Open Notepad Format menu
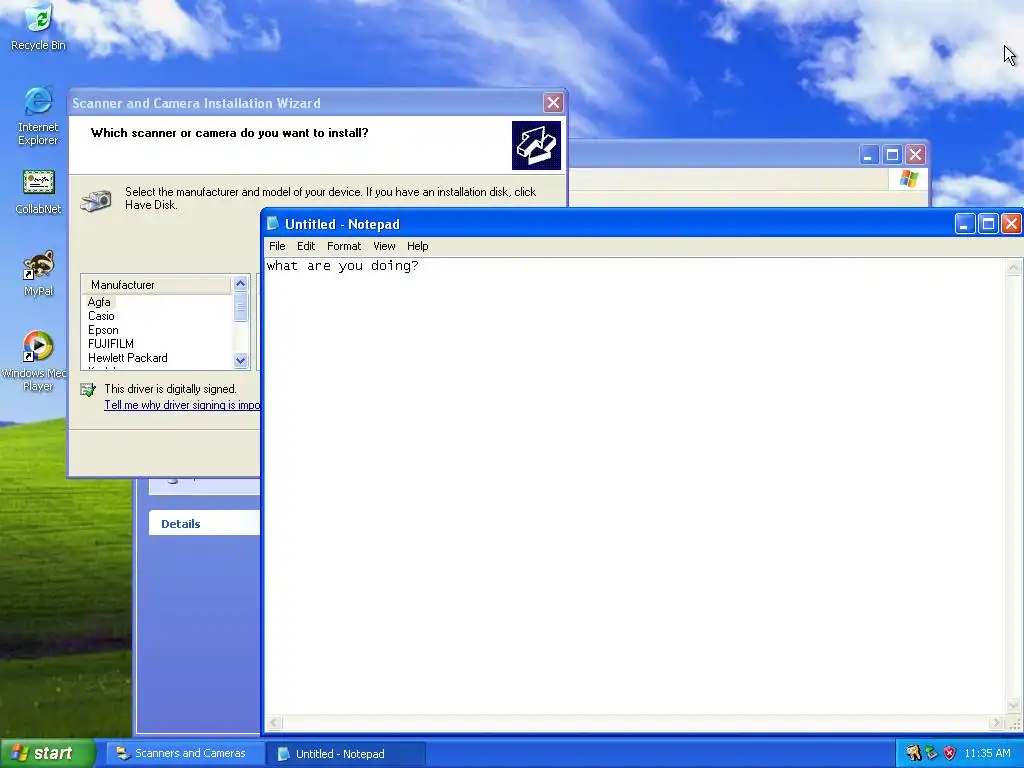The height and width of the screenshot is (768, 1024). click(344, 246)
